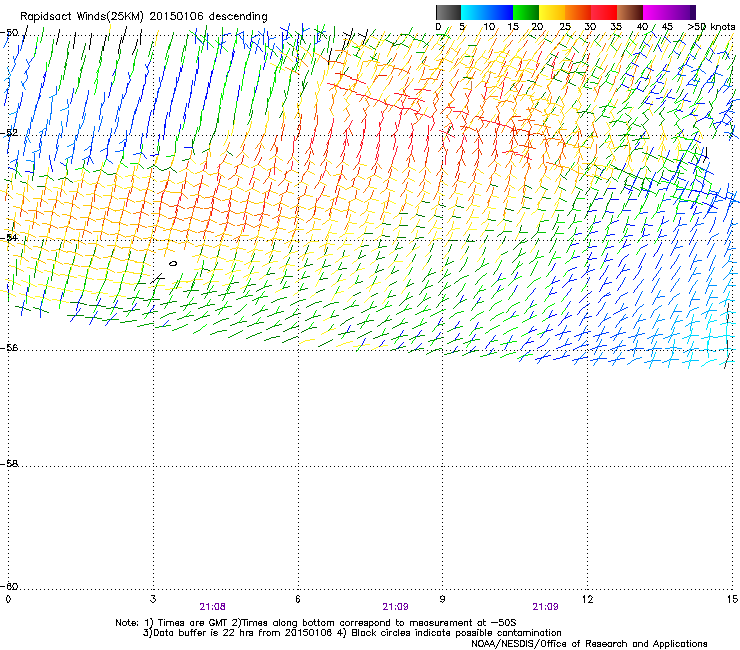Viewport: 740px width, 650px height.
Task: Click the 'Times are GMT' note line
Action: click(316, 623)
